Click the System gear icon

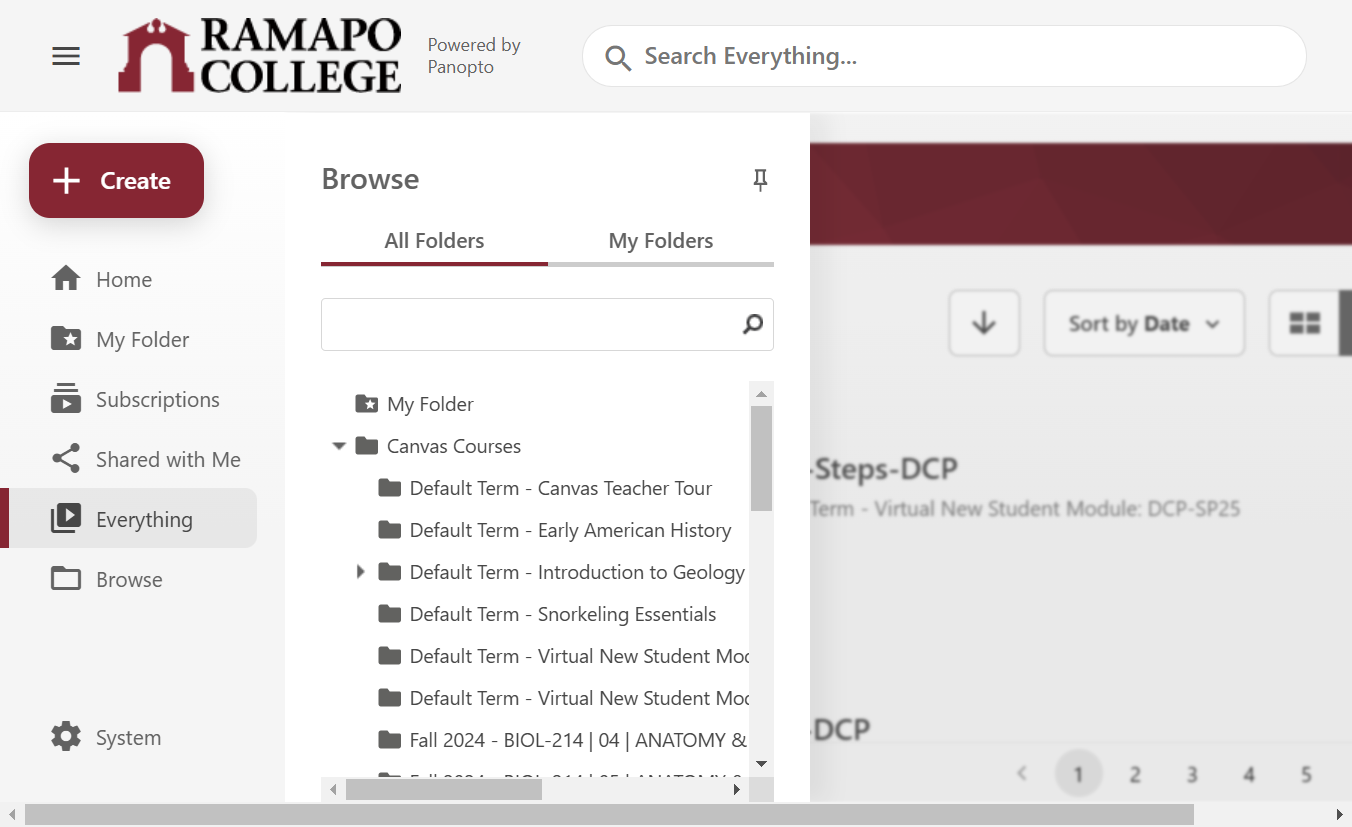click(66, 737)
